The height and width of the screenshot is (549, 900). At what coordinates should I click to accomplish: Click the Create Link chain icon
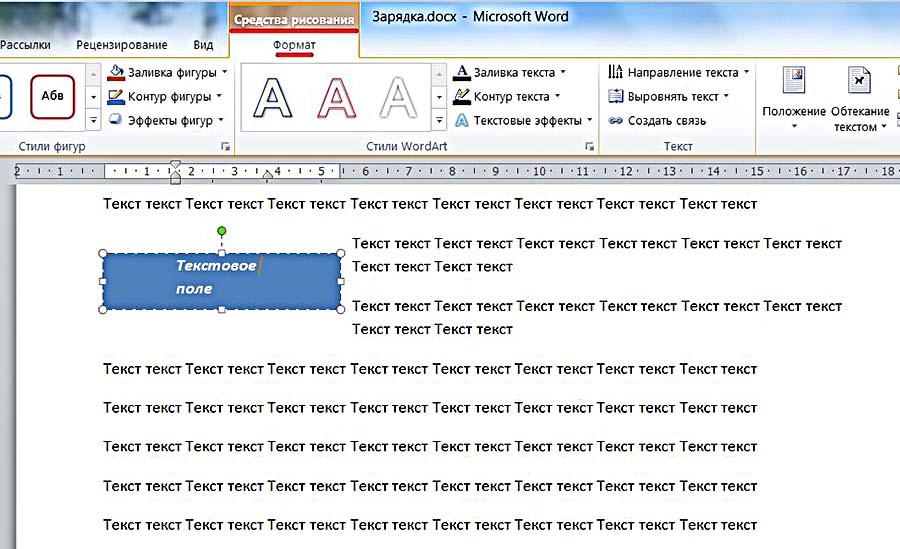(615, 121)
